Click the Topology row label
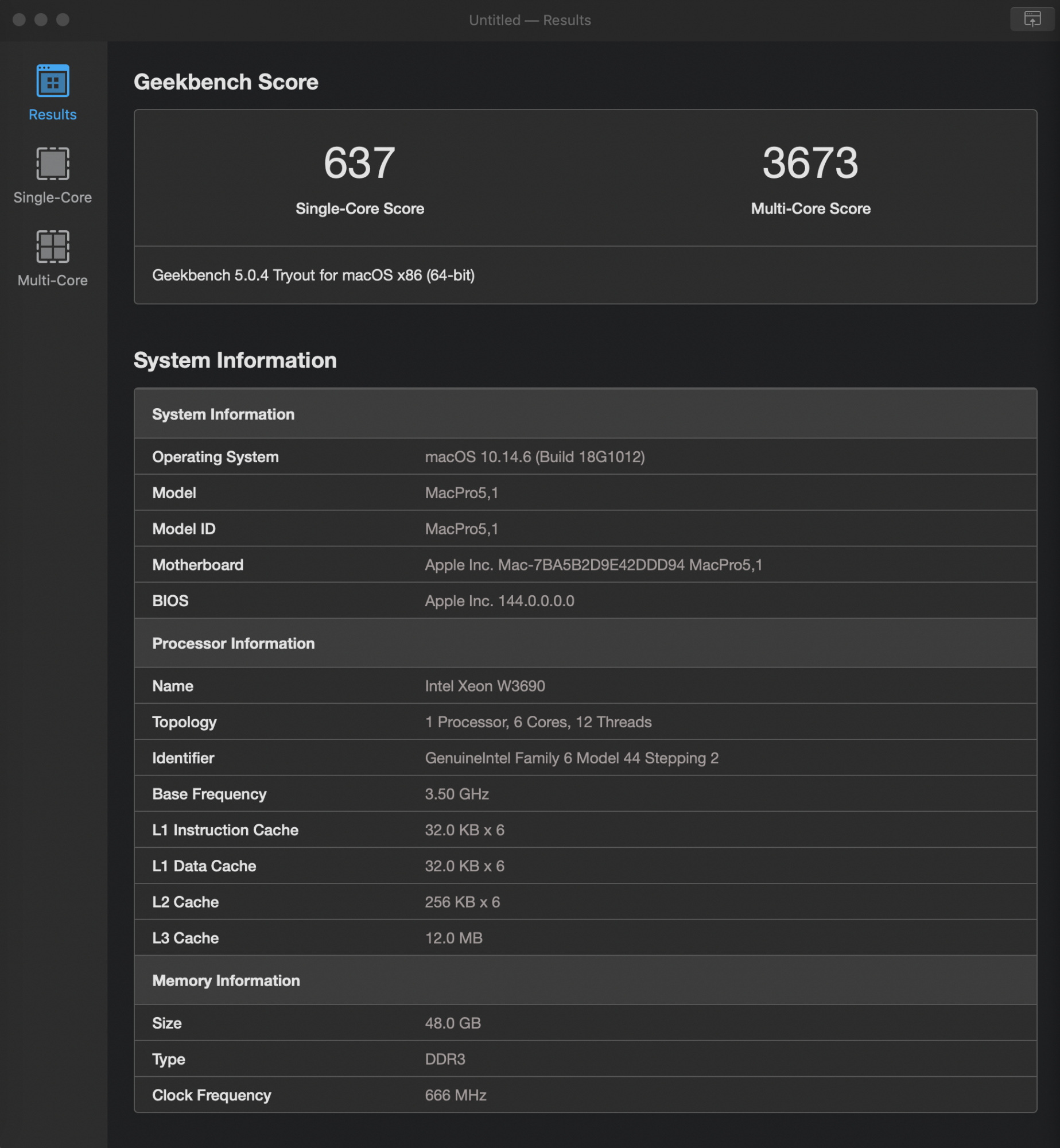 click(x=184, y=722)
